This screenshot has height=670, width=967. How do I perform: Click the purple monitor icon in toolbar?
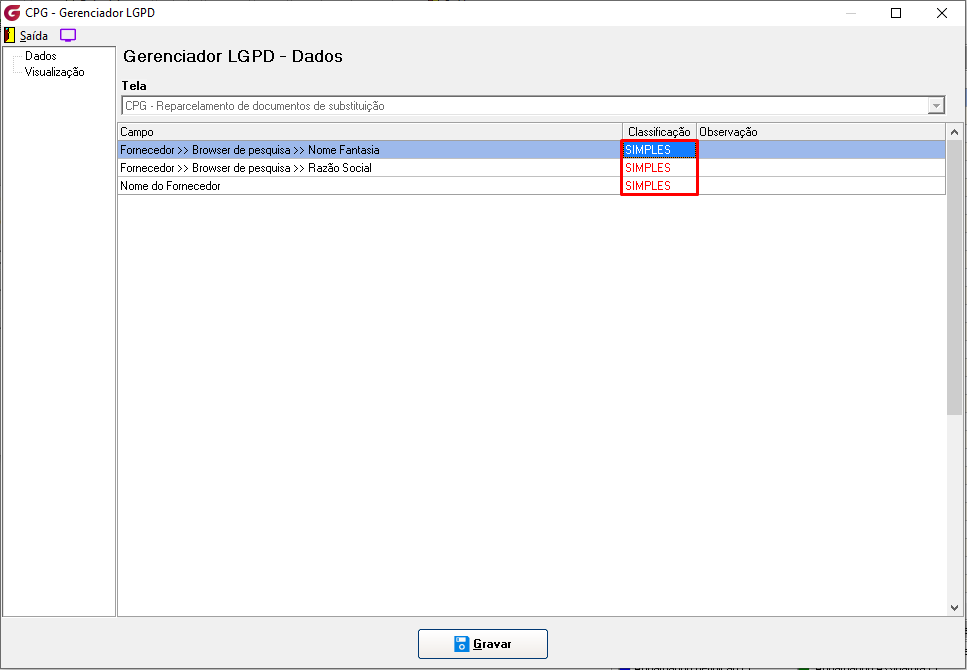68,35
